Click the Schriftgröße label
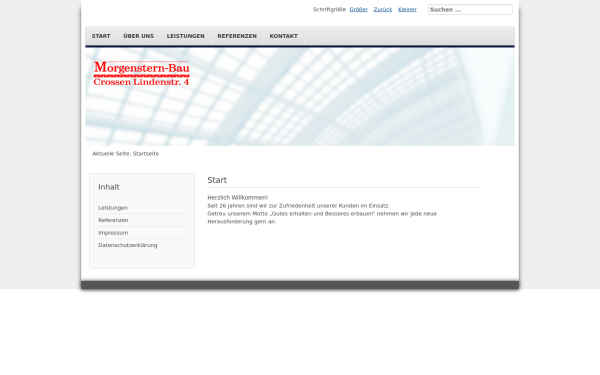Image resolution: width=600 pixels, height=375 pixels. click(x=329, y=10)
